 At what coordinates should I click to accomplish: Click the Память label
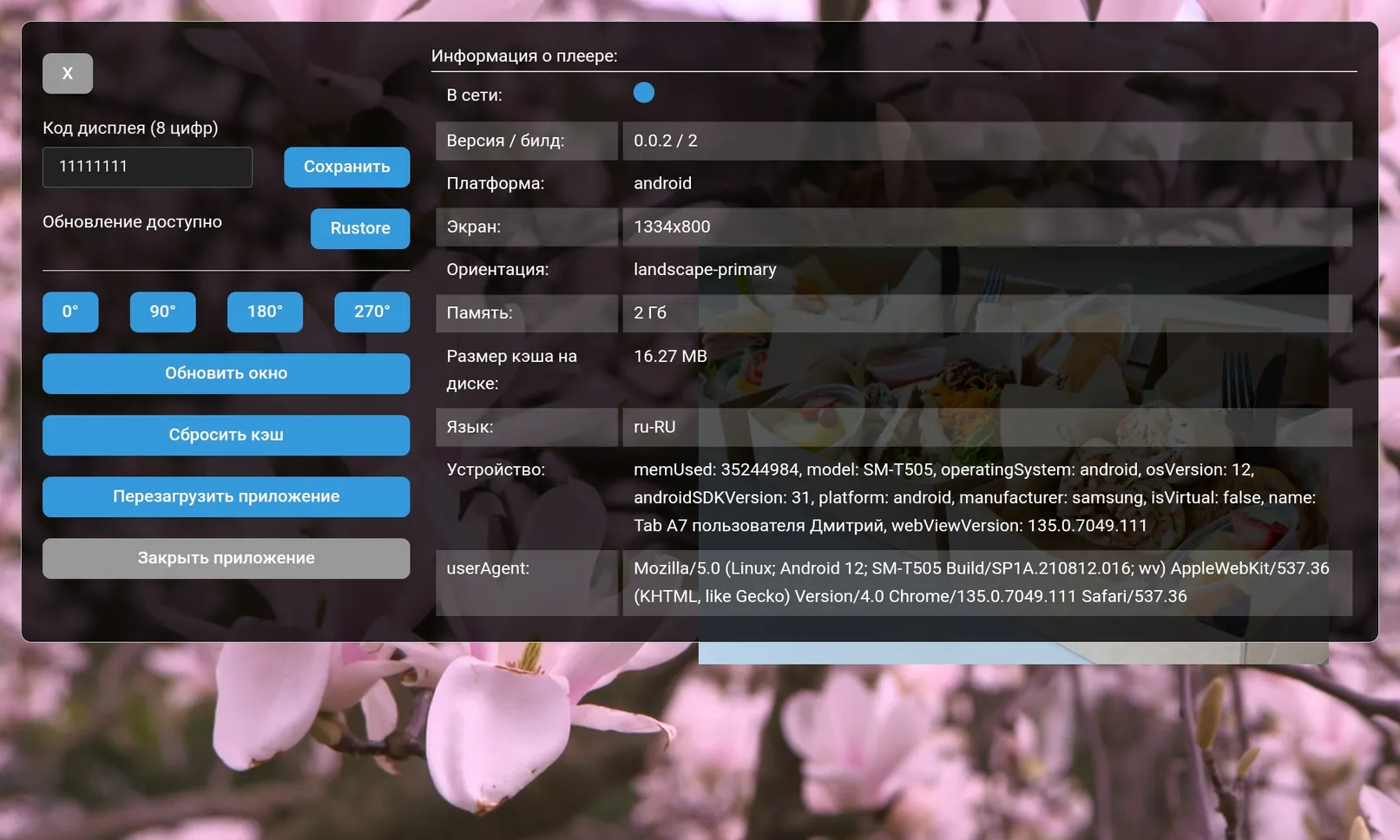479,312
